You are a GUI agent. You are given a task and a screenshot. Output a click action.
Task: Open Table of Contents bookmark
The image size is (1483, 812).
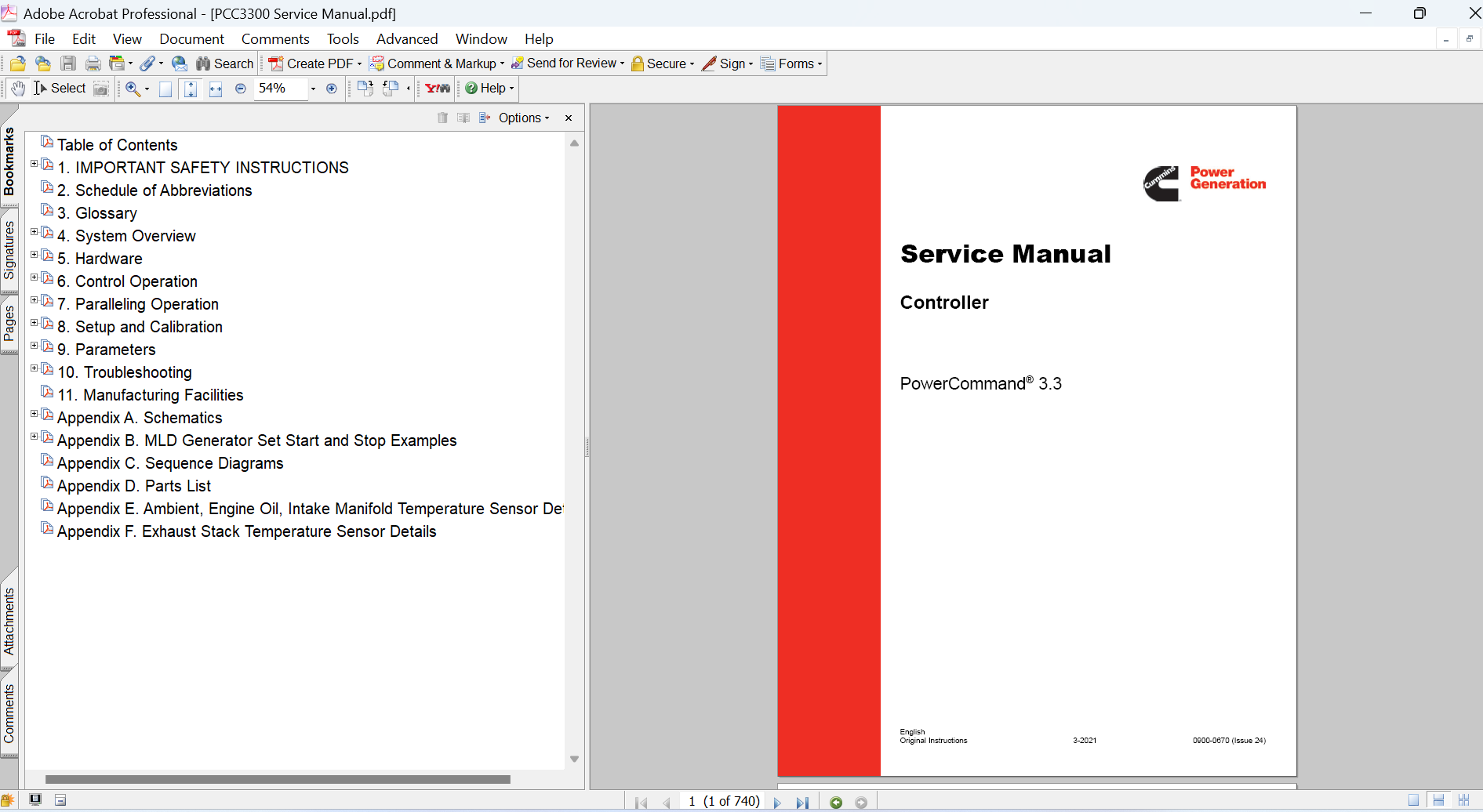(117, 145)
